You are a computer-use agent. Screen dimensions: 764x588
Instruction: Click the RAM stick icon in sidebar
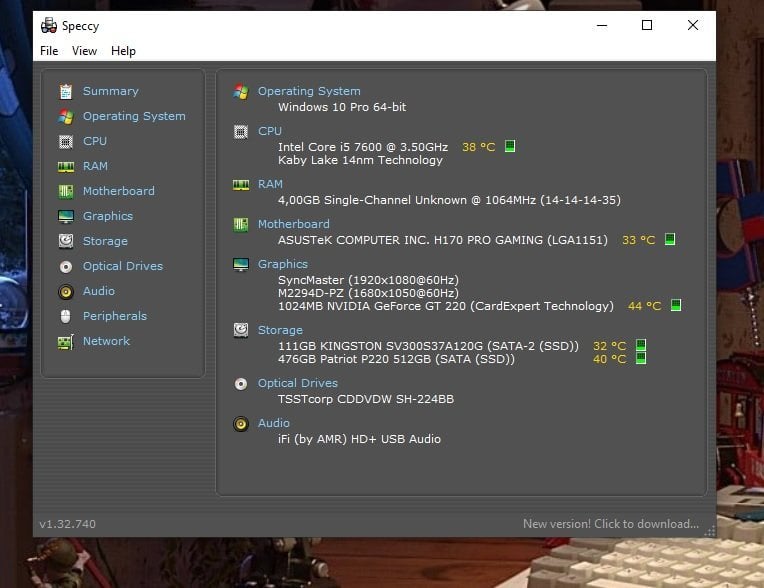[x=66, y=167]
